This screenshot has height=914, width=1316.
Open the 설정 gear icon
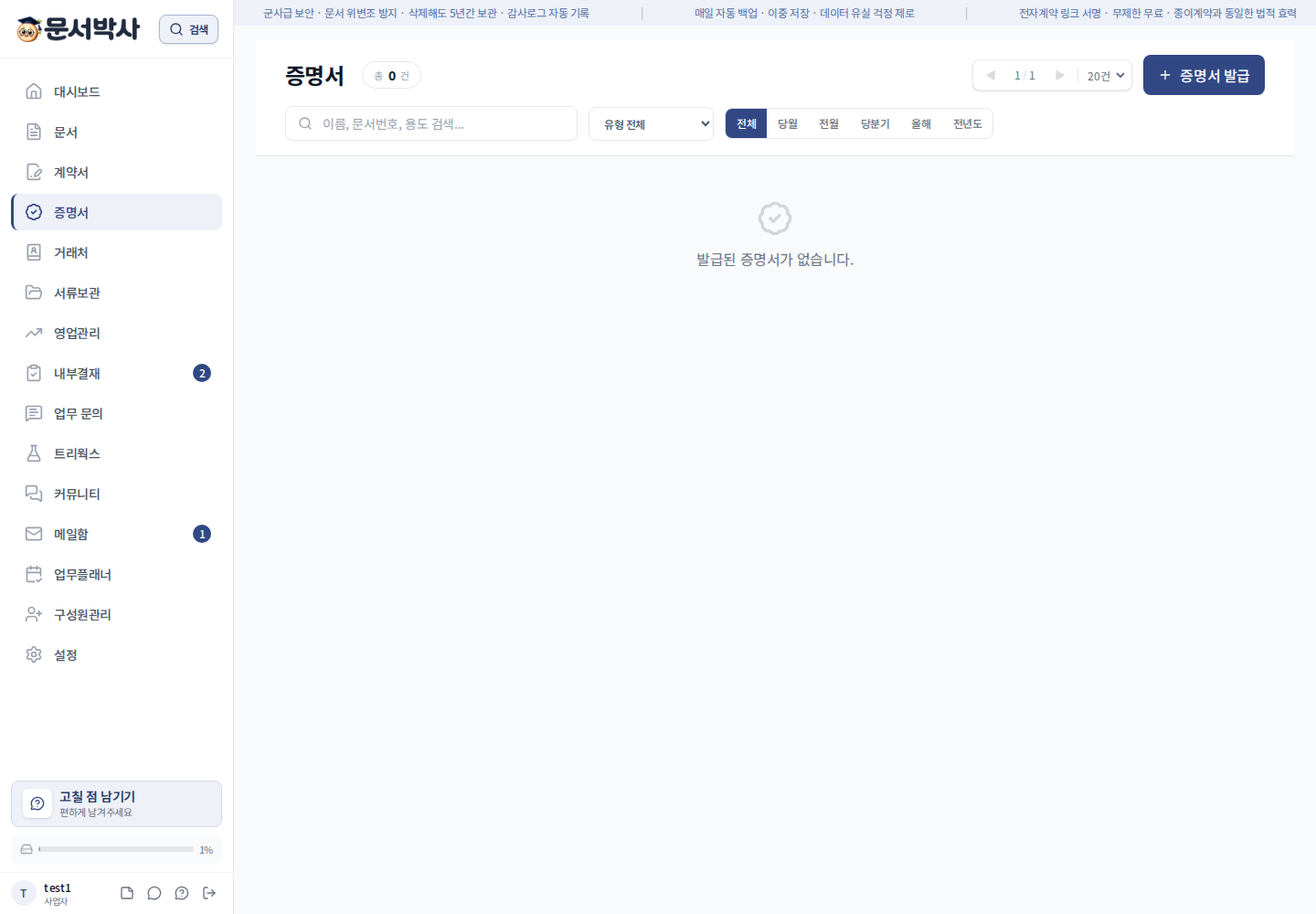(x=34, y=654)
